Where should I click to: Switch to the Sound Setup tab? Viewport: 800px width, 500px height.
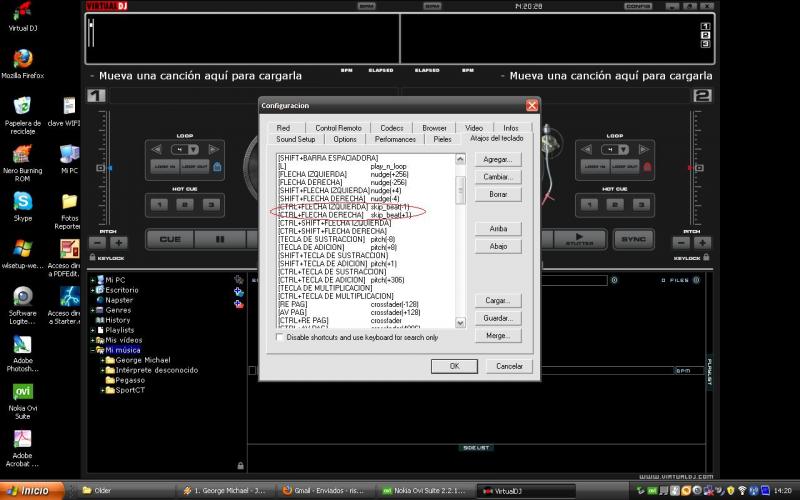(x=295, y=139)
